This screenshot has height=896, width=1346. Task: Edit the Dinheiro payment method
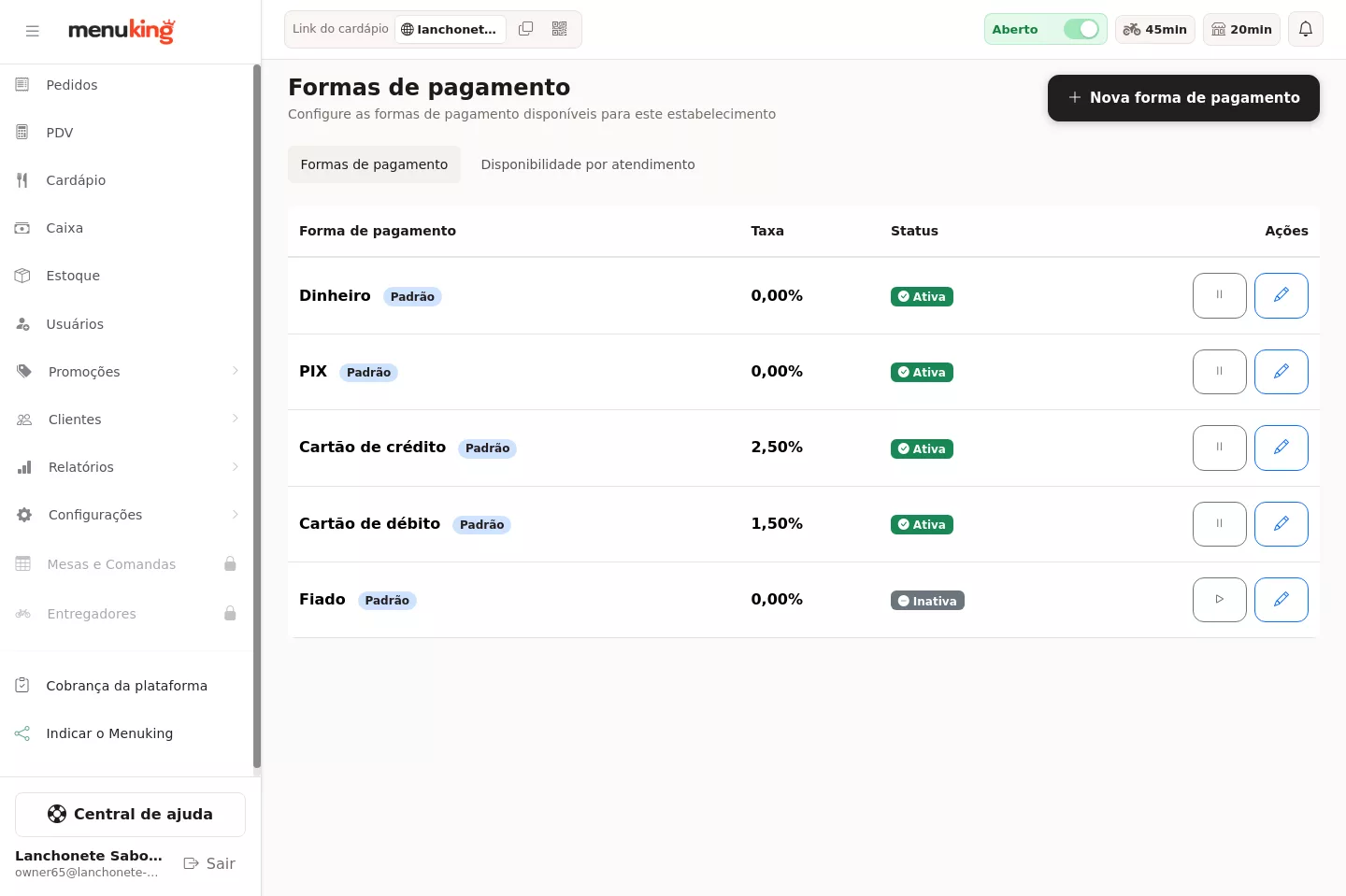pyautogui.click(x=1282, y=295)
